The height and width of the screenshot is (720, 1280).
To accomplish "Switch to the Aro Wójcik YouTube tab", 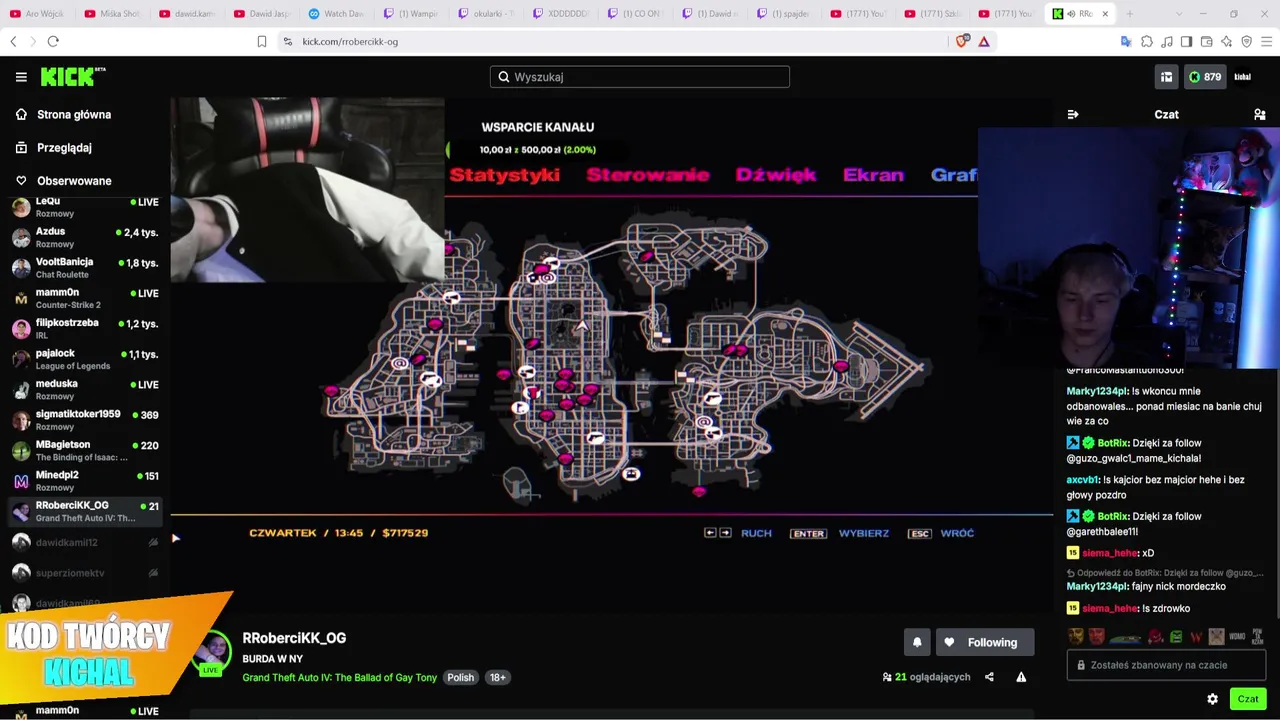I will click(x=39, y=14).
